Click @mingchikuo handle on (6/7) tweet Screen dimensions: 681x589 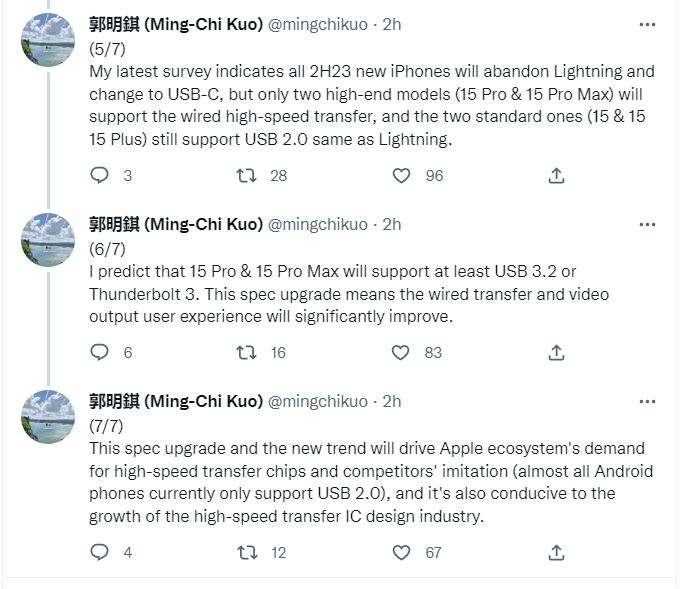click(319, 224)
